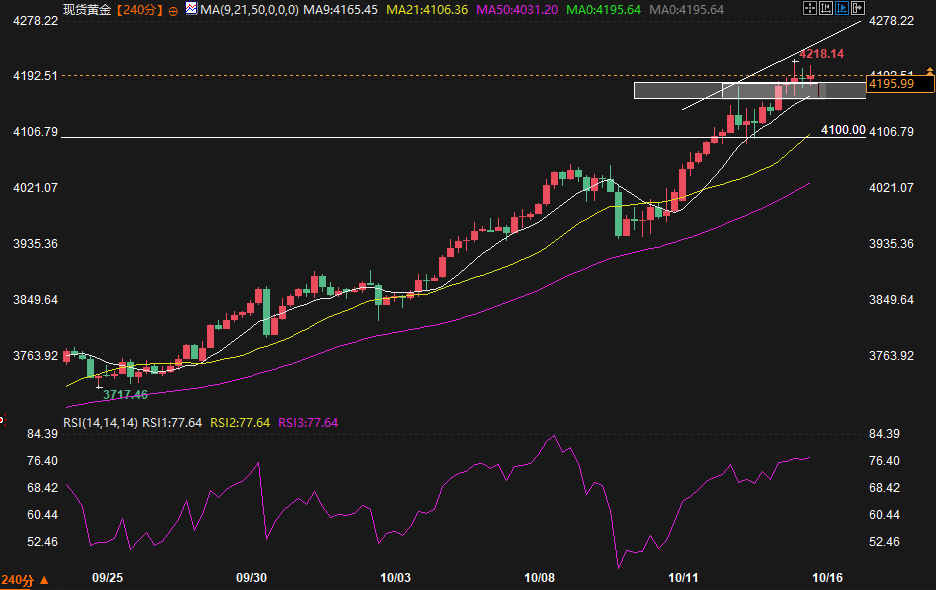
Task: Click the scroll-to-latest arrow icon
Action: pos(856,9)
